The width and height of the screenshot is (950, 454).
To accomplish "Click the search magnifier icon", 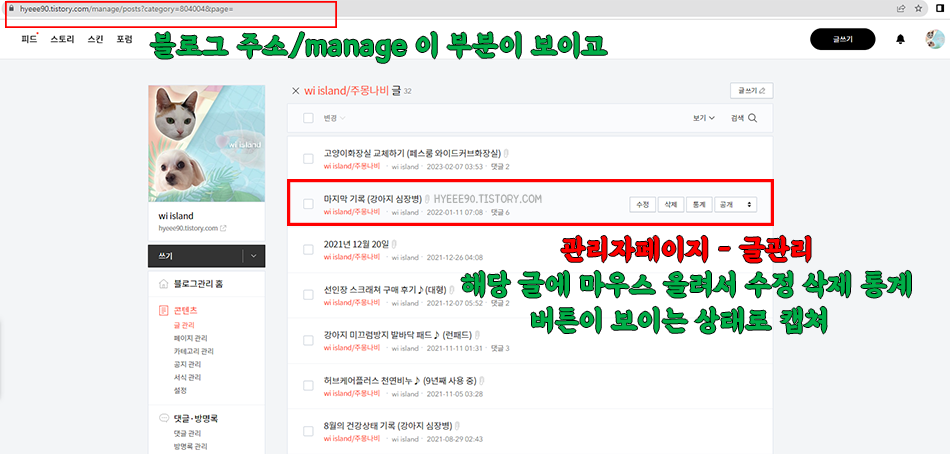I will [752, 118].
